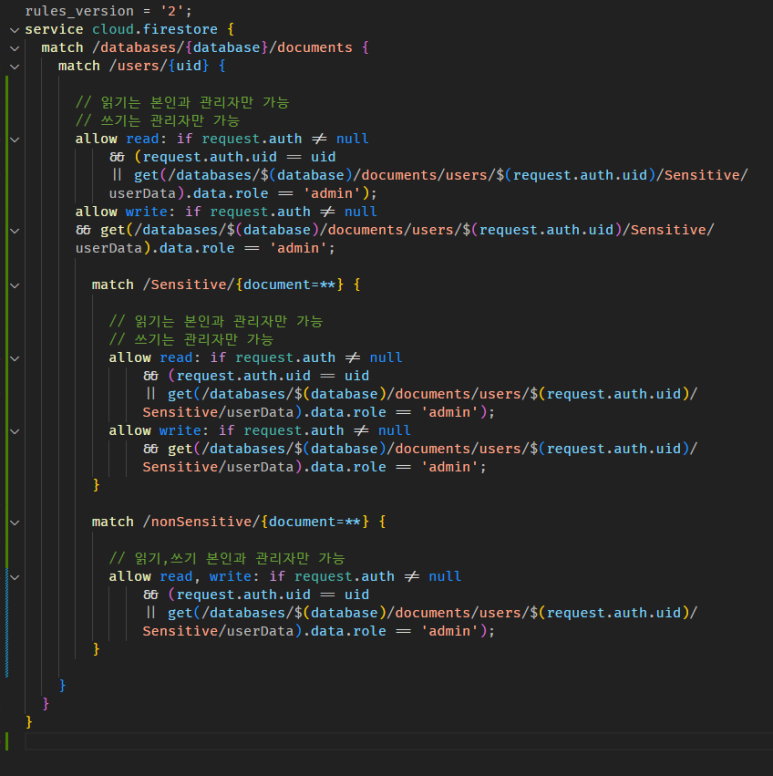Image resolution: width=773 pixels, height=776 pixels.
Task: Click /nonSensitive/ path in the match statement
Action: click(201, 522)
